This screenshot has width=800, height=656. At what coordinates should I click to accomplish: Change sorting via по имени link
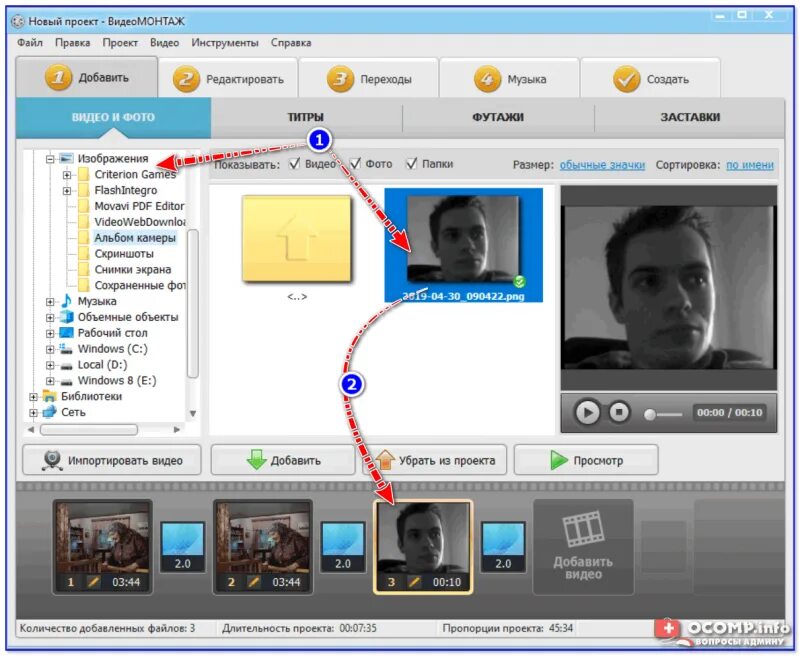click(749, 165)
